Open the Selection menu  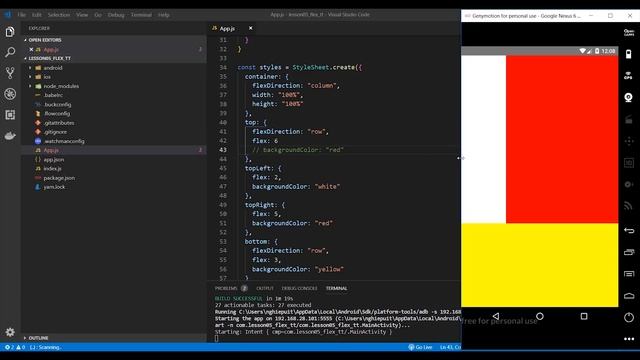(59, 15)
